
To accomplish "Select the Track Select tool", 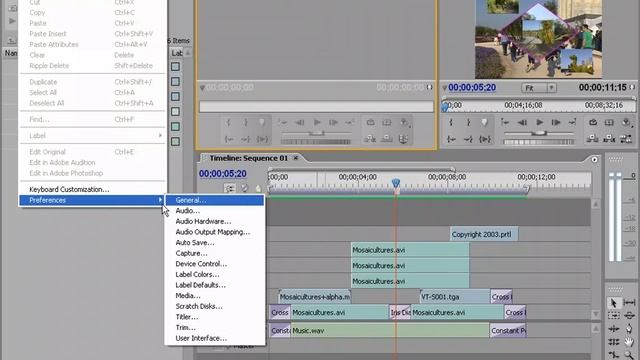I will tap(613, 316).
